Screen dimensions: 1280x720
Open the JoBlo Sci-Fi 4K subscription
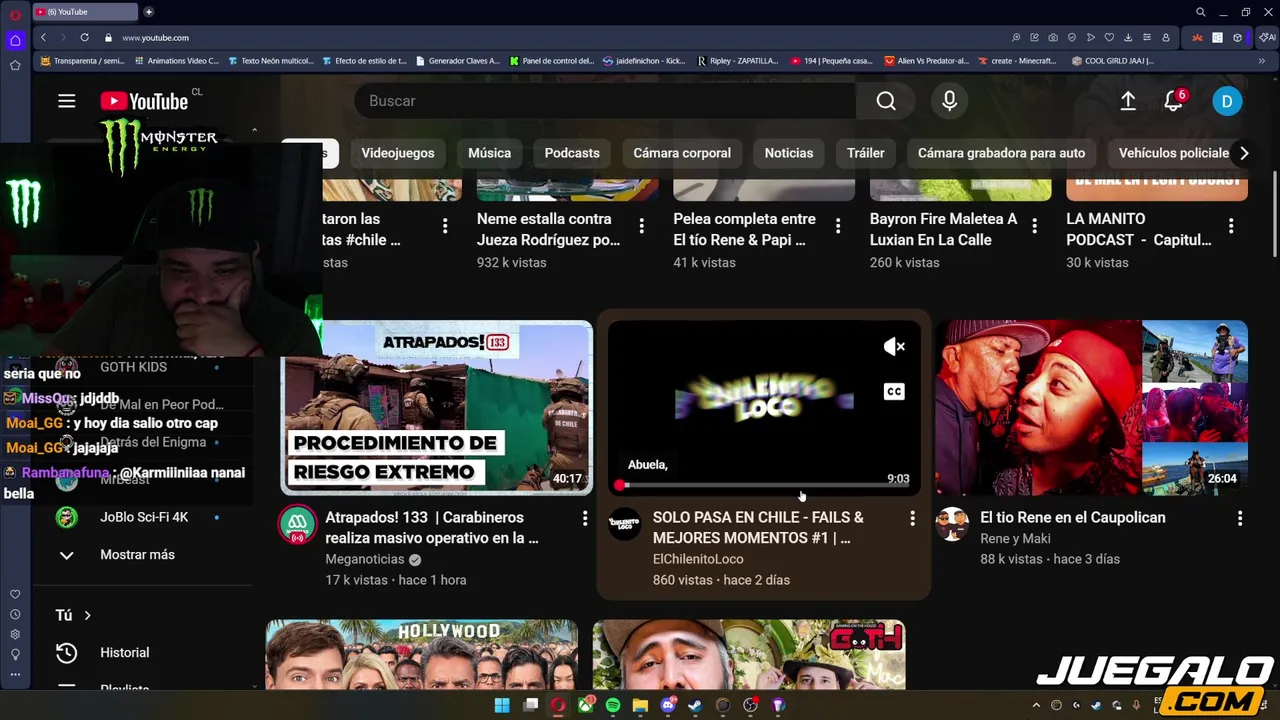pos(144,517)
